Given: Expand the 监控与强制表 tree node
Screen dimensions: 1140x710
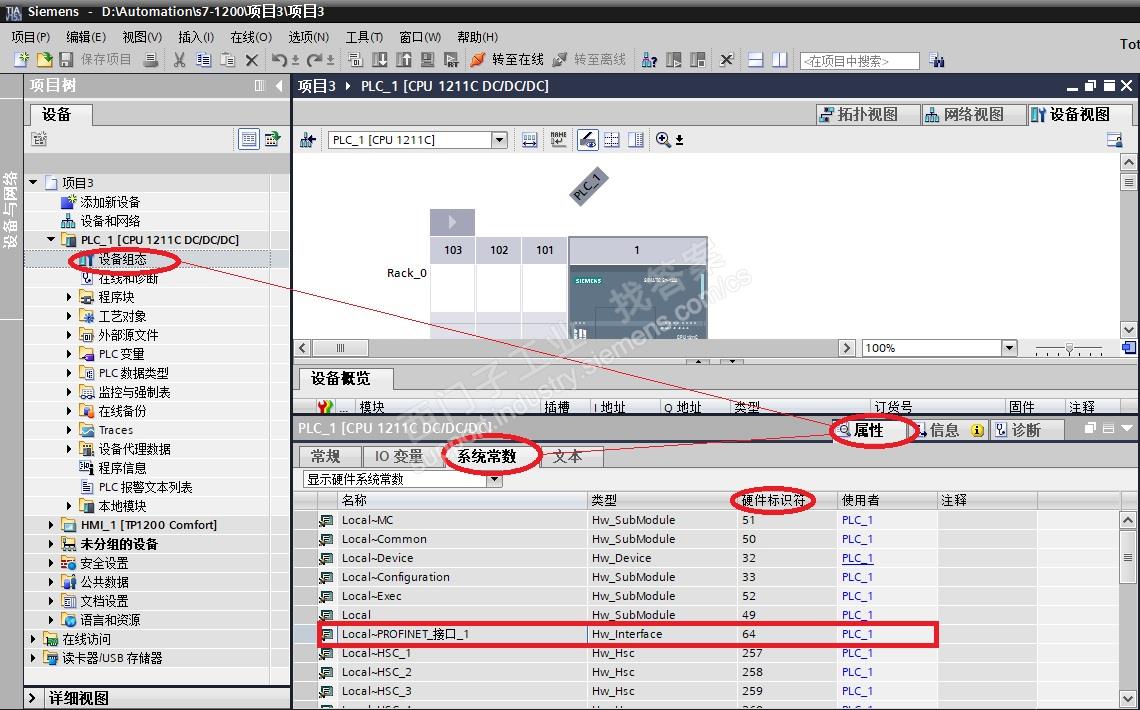Looking at the screenshot, I should pyautogui.click(x=69, y=392).
